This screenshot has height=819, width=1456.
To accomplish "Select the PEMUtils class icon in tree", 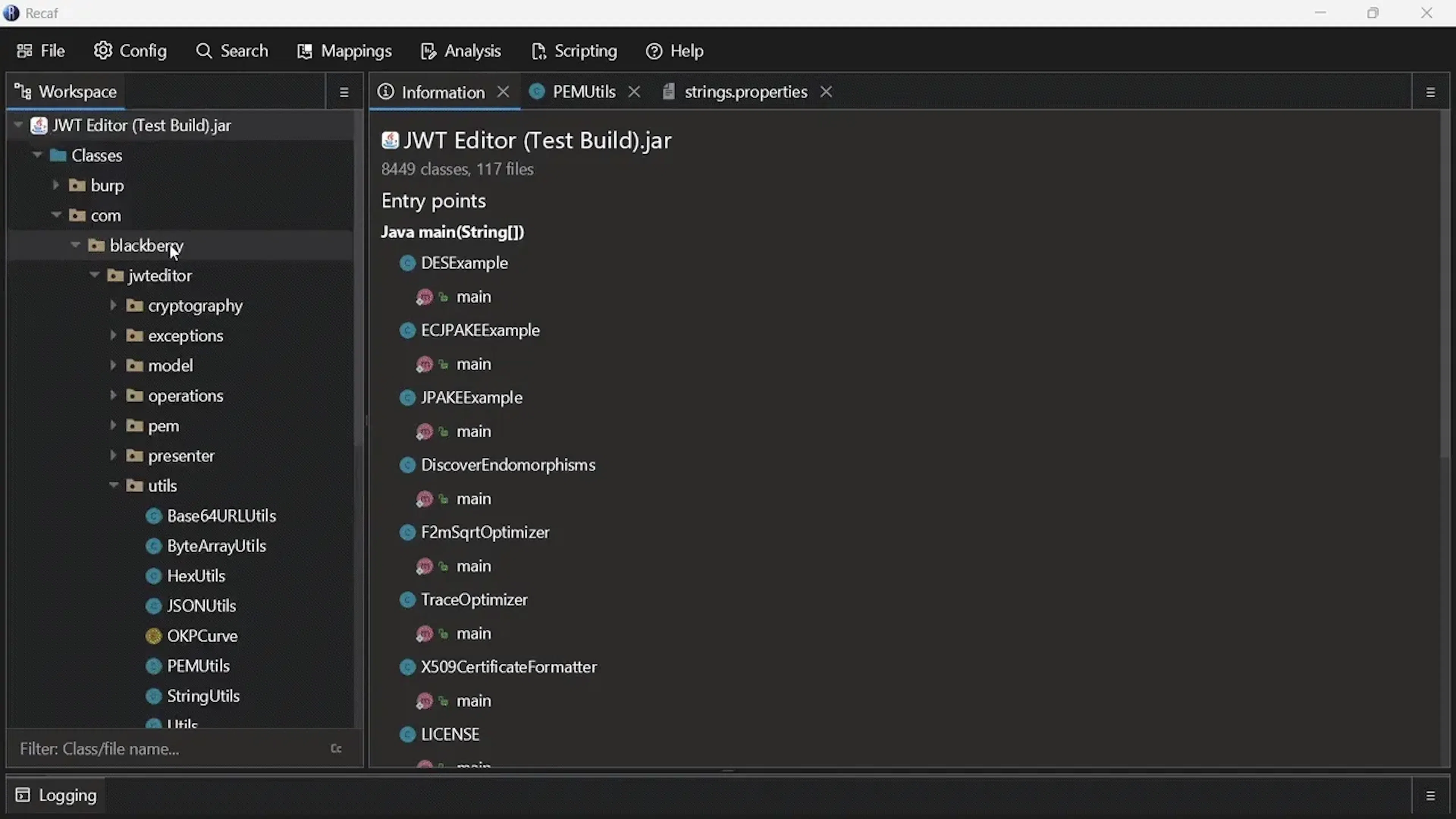I will coord(153,666).
